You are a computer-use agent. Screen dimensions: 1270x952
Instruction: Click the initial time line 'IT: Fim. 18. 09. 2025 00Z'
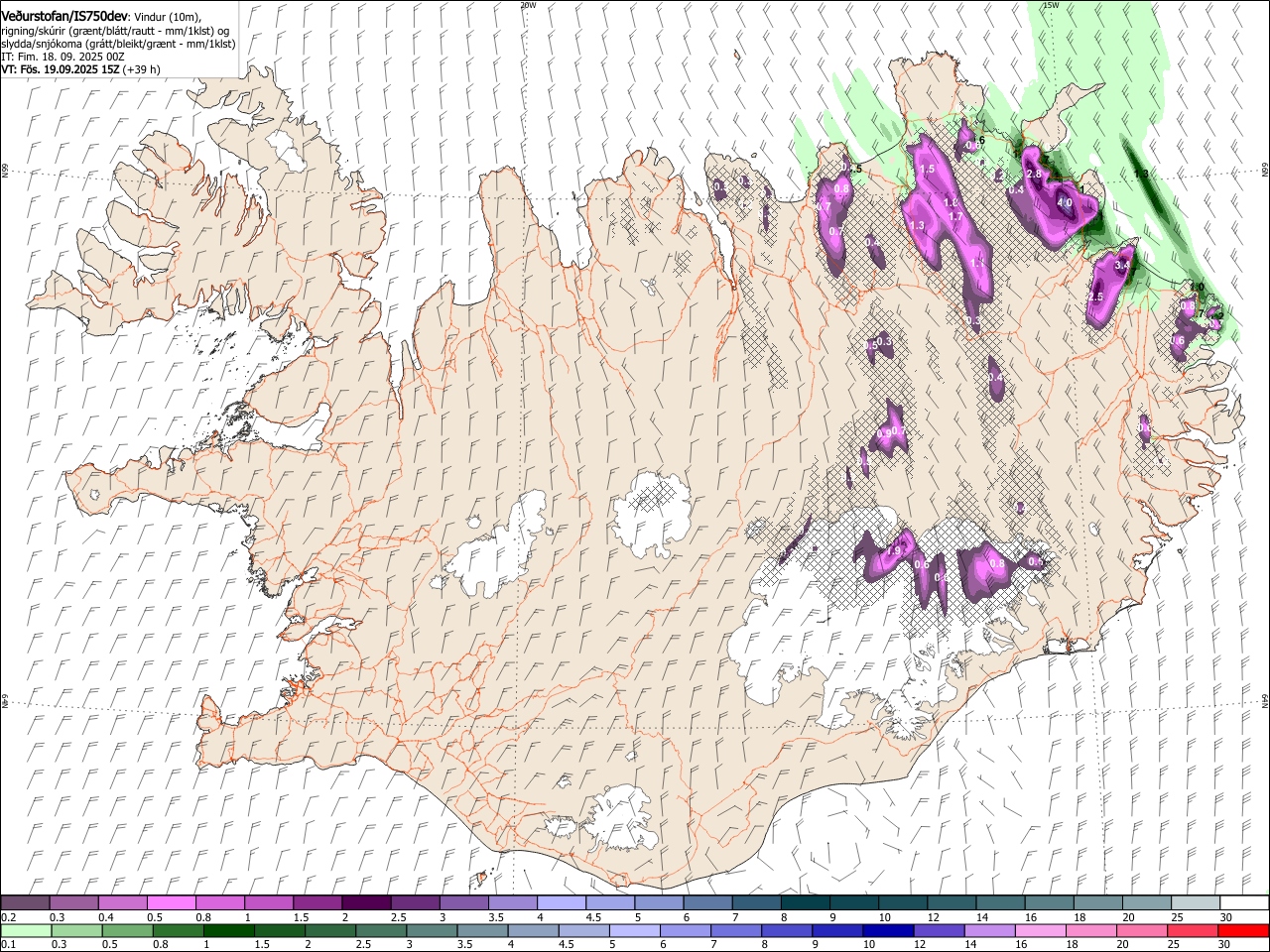(63, 58)
